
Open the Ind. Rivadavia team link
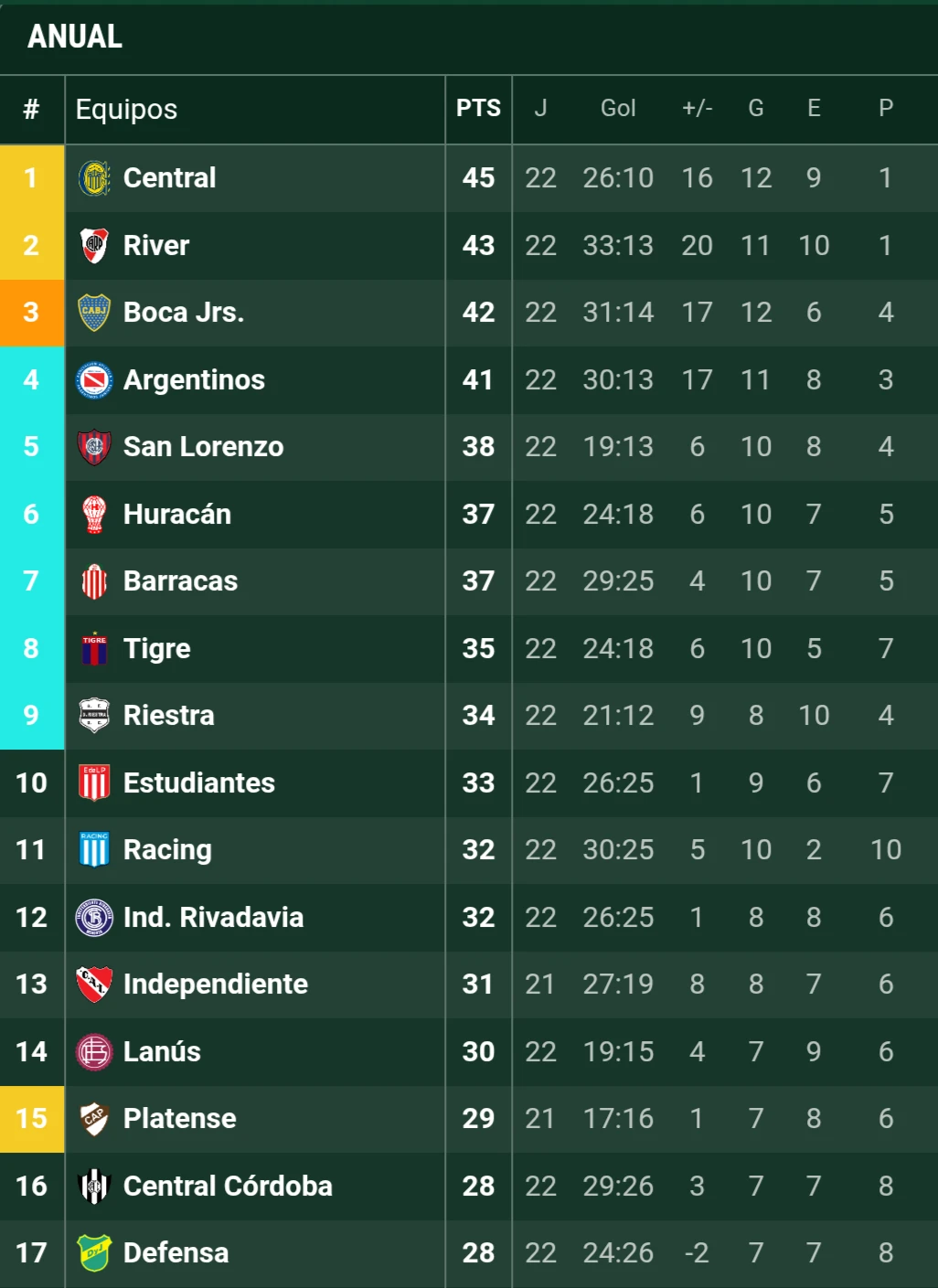[x=213, y=918]
